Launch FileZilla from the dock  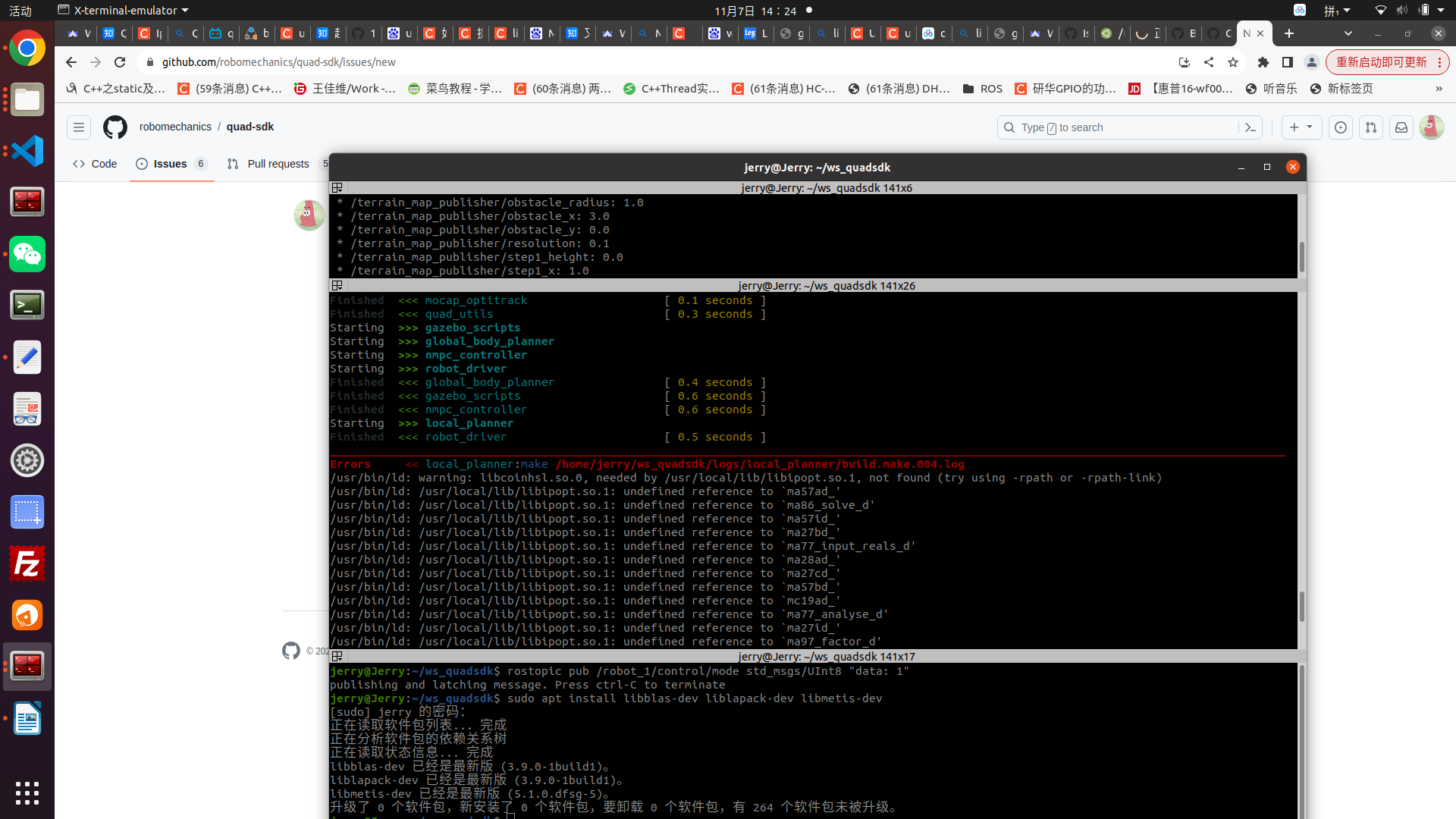[x=27, y=563]
